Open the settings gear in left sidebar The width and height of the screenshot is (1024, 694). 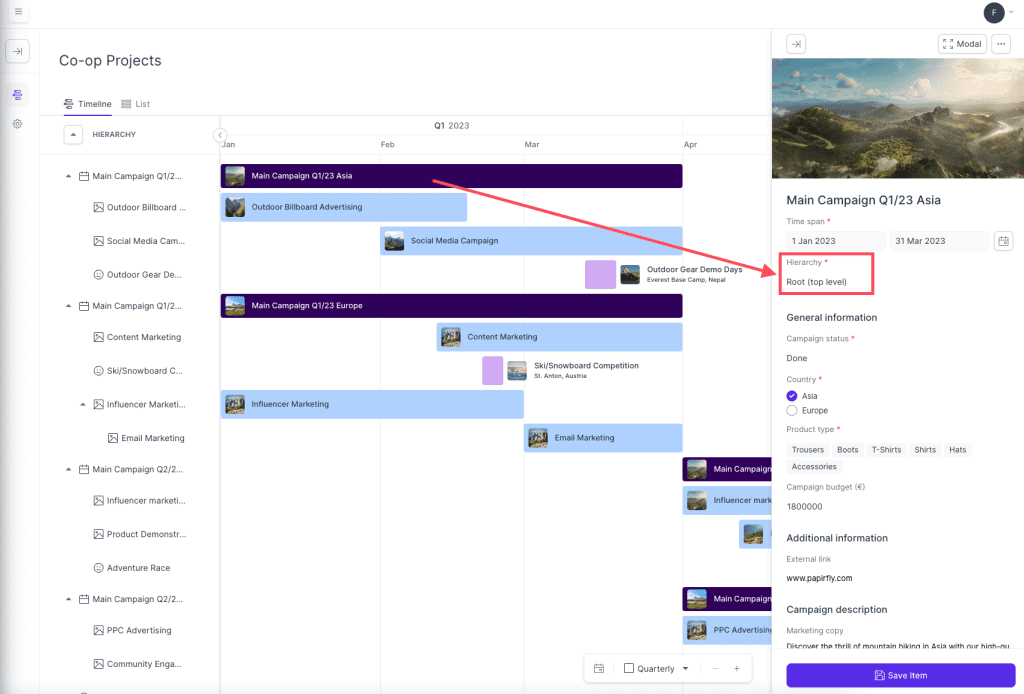coord(18,124)
